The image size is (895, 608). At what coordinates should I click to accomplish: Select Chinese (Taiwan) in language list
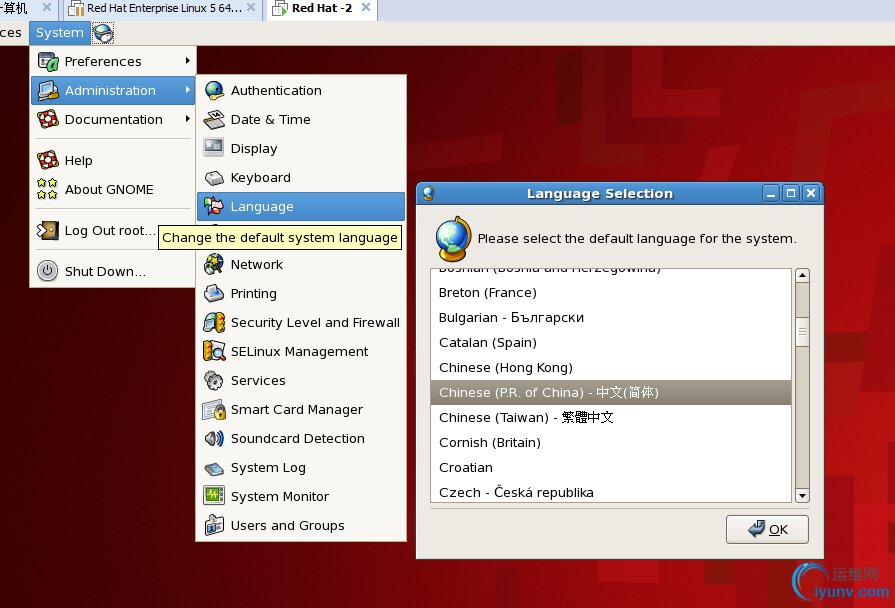tap(526, 417)
